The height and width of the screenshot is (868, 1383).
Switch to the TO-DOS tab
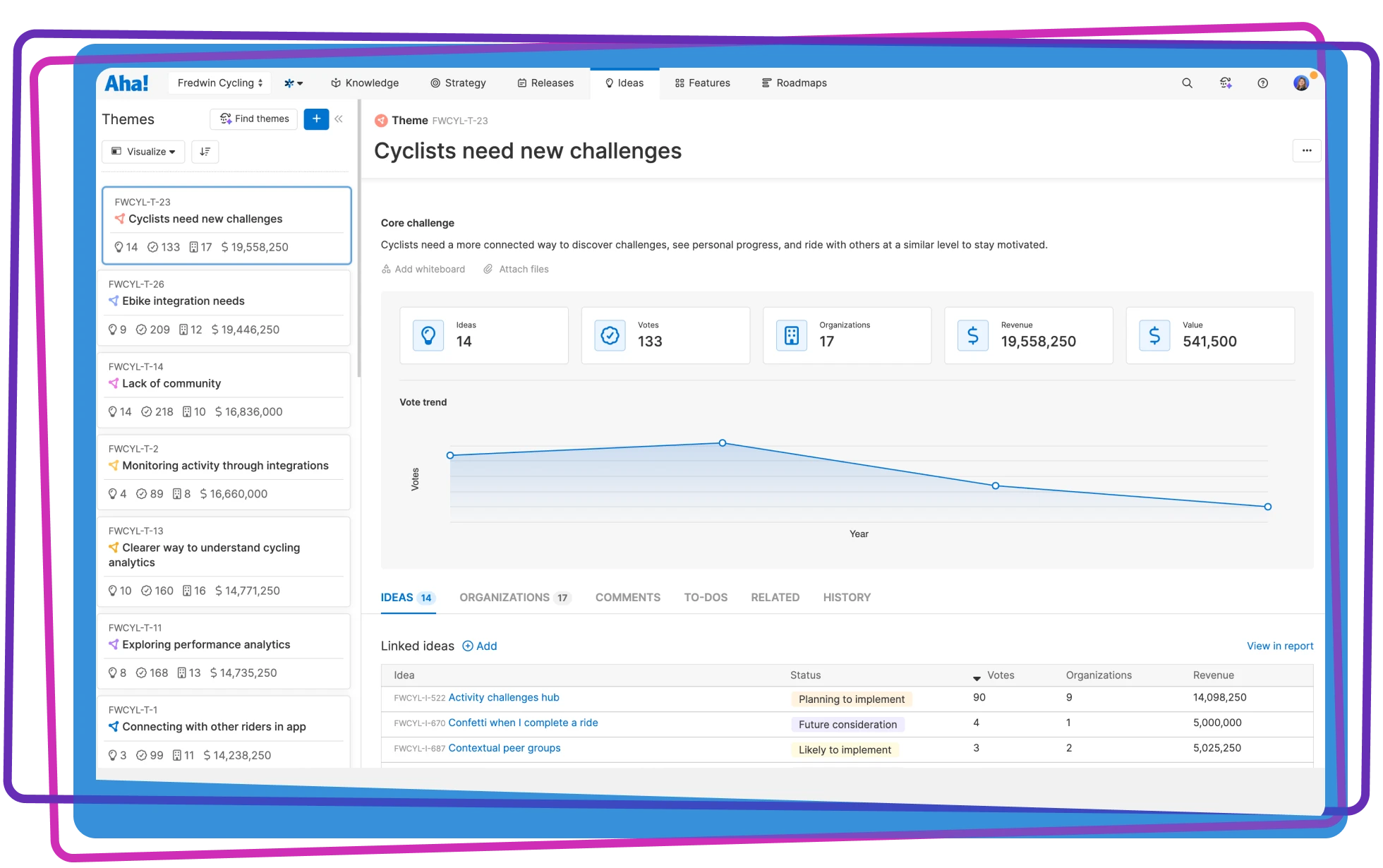coord(706,598)
